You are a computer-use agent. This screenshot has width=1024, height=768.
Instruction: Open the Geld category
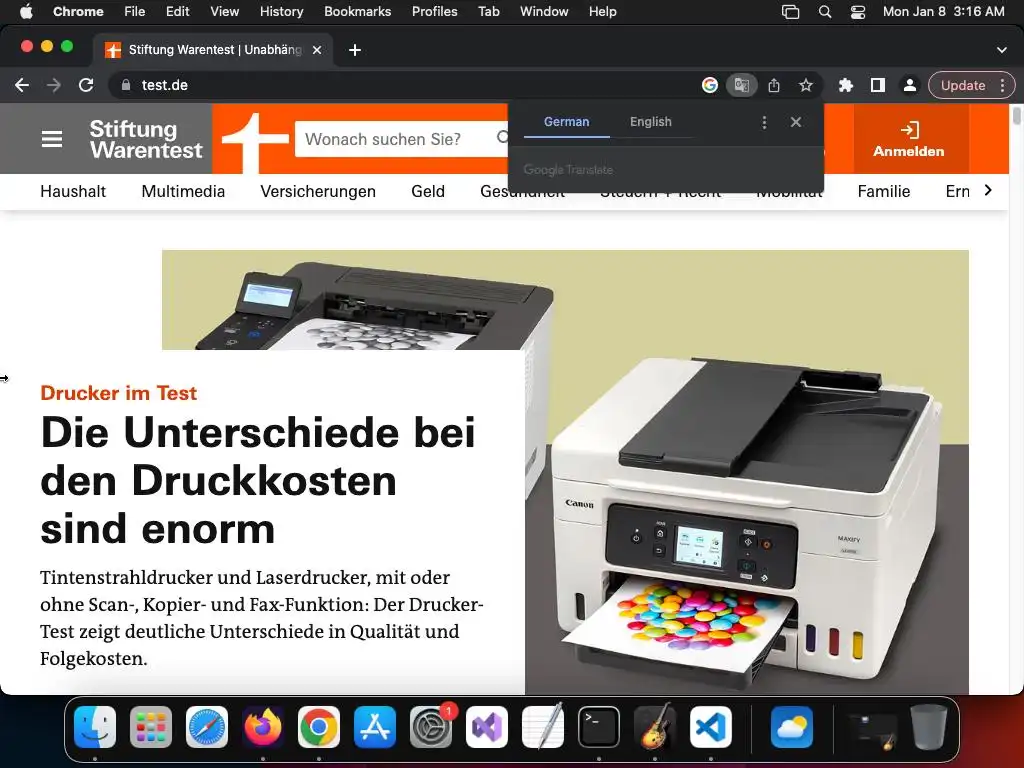point(428,191)
